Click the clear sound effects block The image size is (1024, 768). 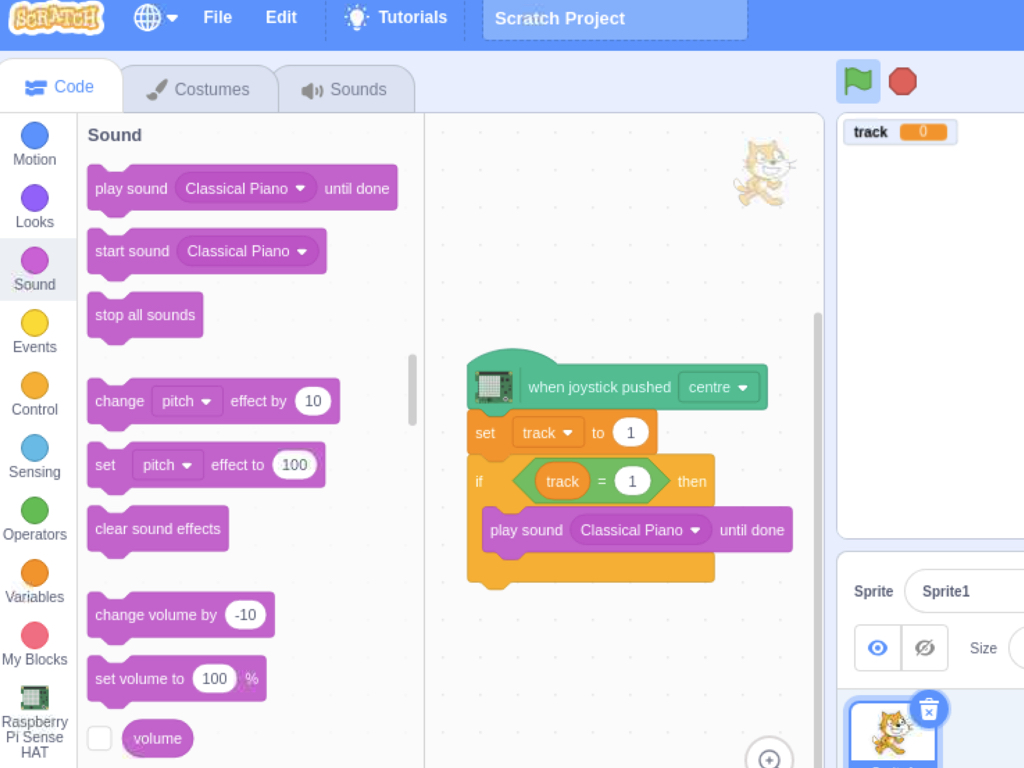point(158,530)
